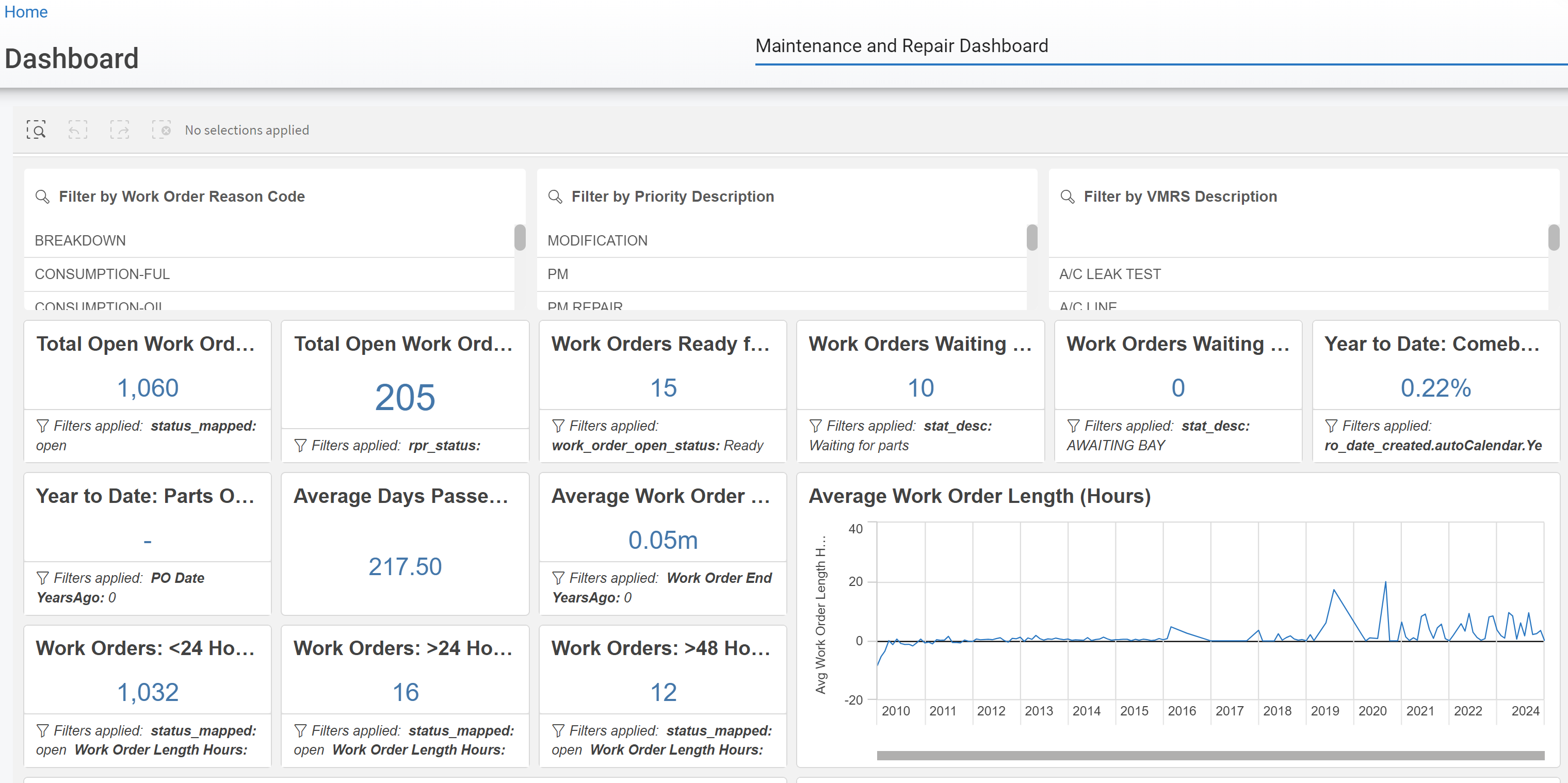1568x783 pixels.
Task: Select BREAKDOWN in the reason code list
Action: coord(80,240)
